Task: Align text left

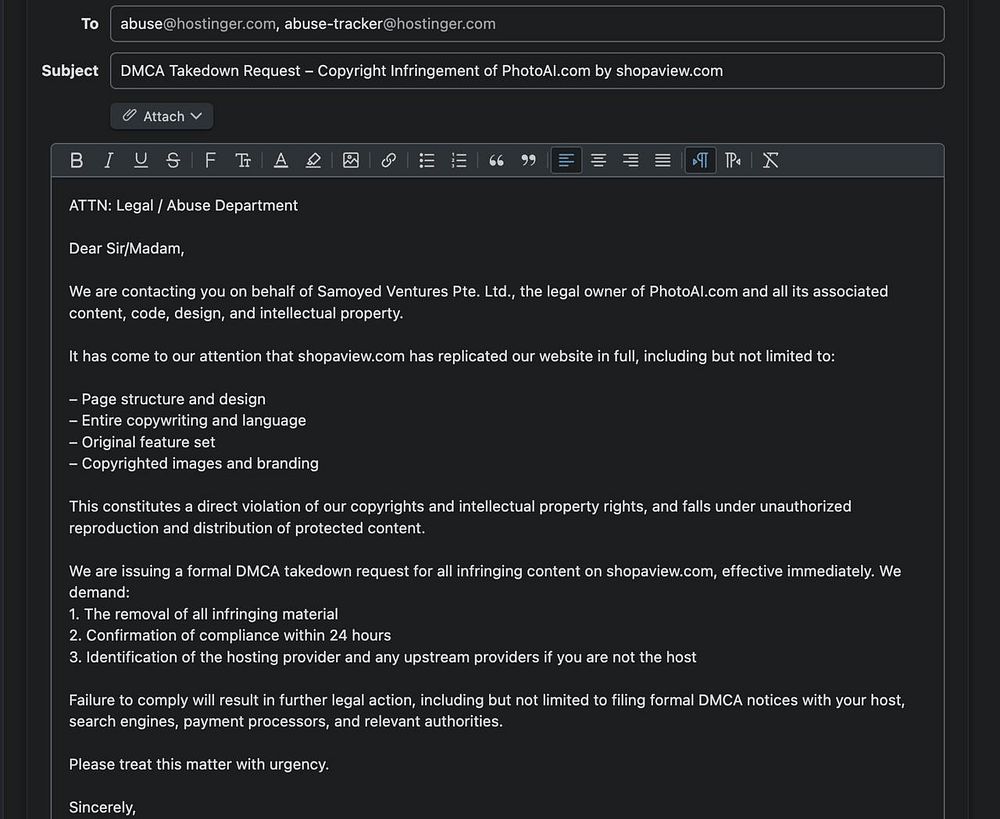Action: tap(566, 160)
